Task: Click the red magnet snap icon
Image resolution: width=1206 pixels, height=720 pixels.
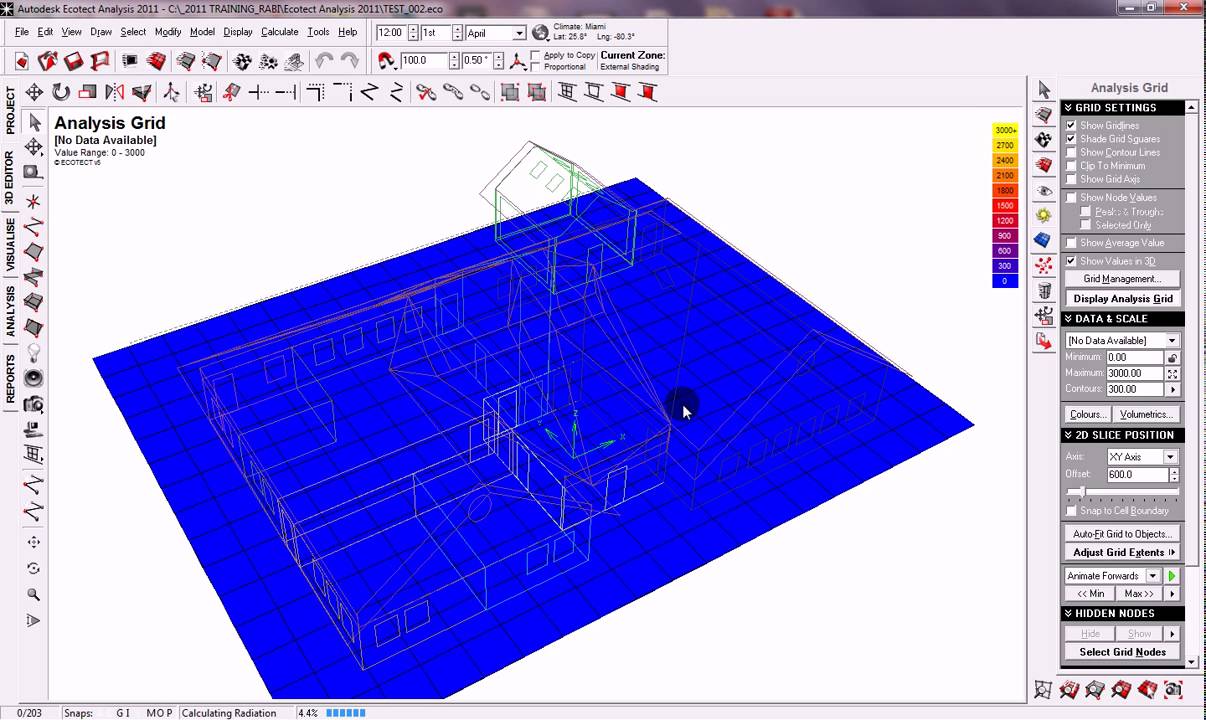Action: [x=387, y=61]
